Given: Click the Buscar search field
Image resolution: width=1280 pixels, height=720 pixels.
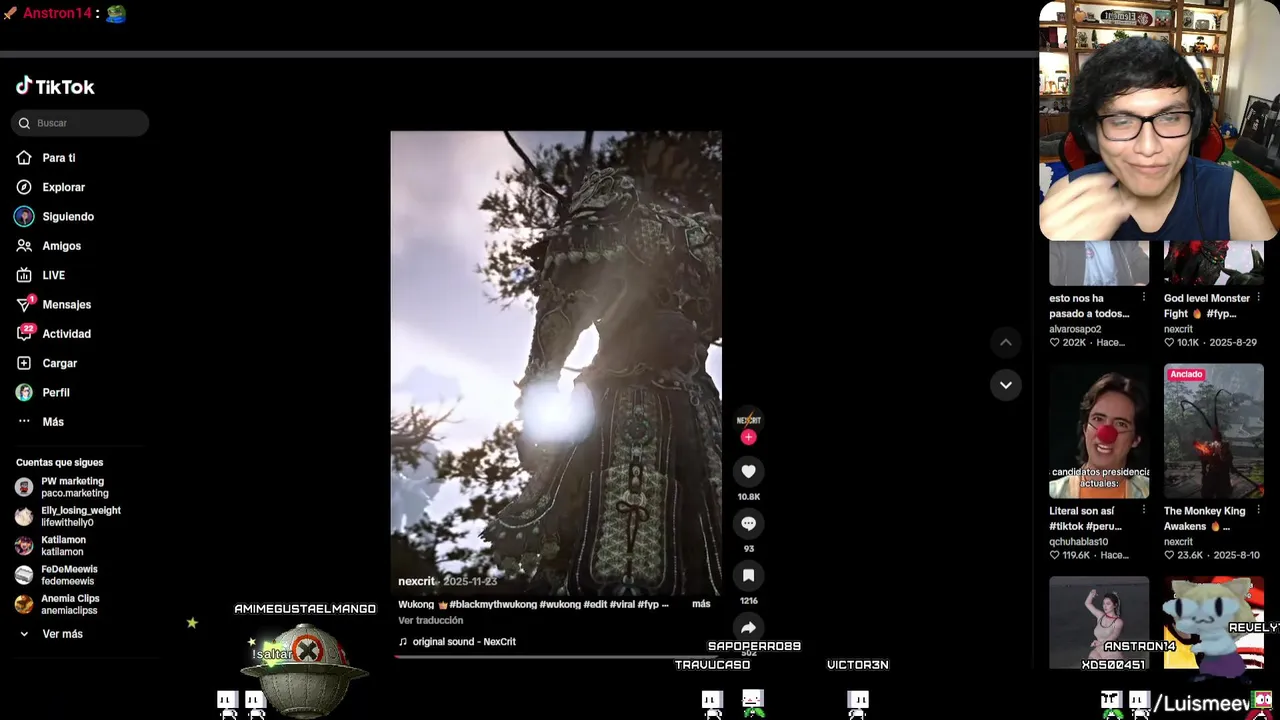Looking at the screenshot, I should coord(80,123).
